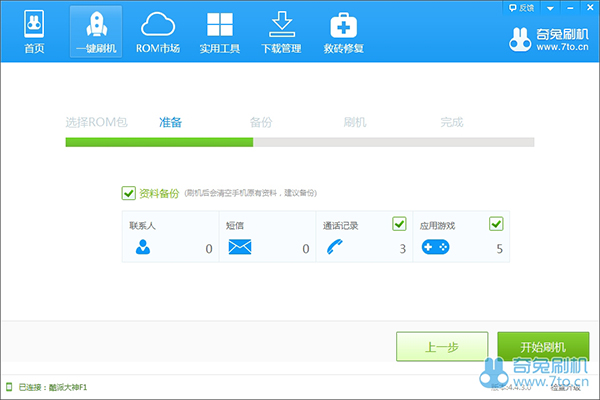Click the 开始刷机 start button
This screenshot has height=400, width=600.
click(543, 346)
